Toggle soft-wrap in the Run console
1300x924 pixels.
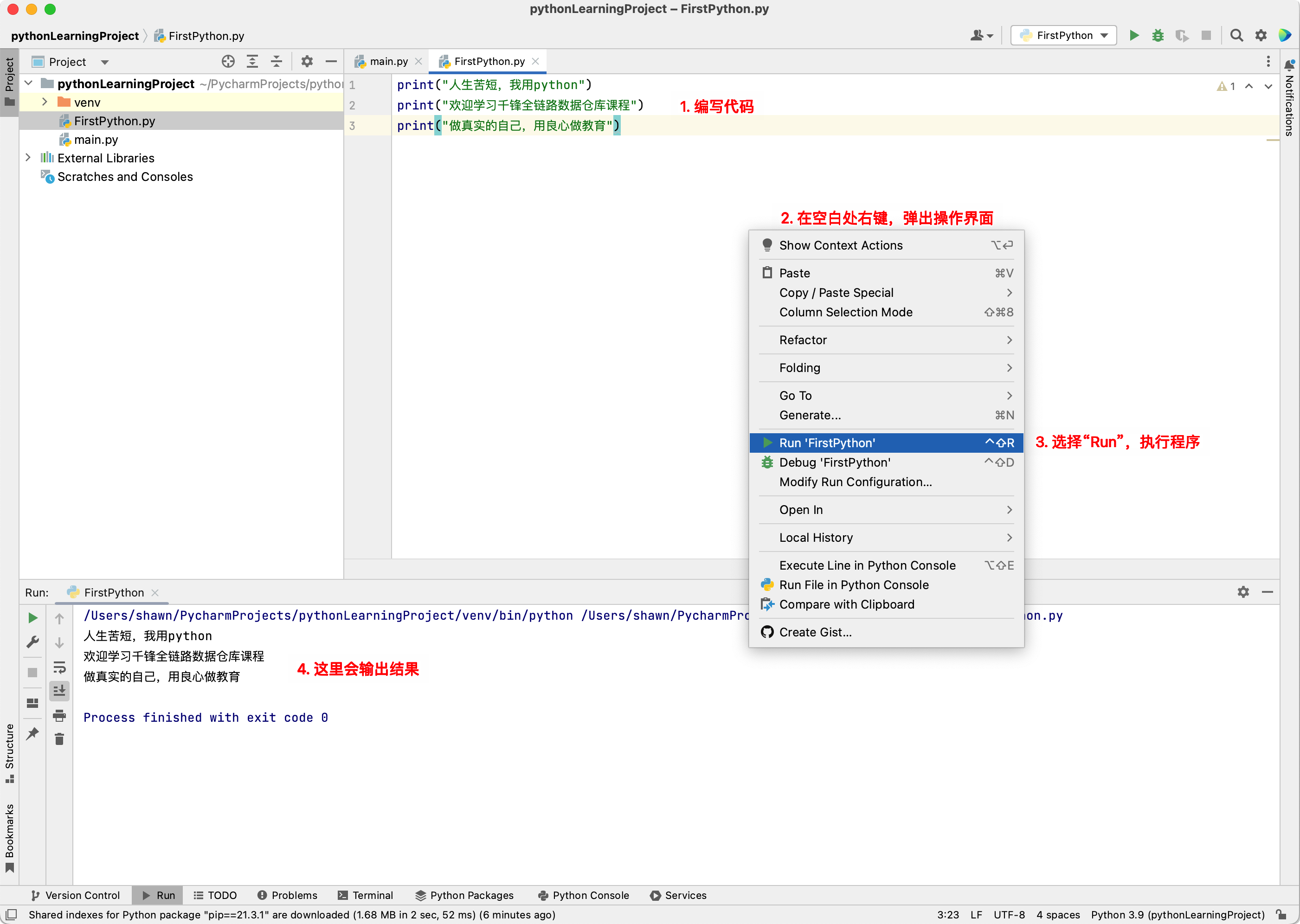coord(59,667)
